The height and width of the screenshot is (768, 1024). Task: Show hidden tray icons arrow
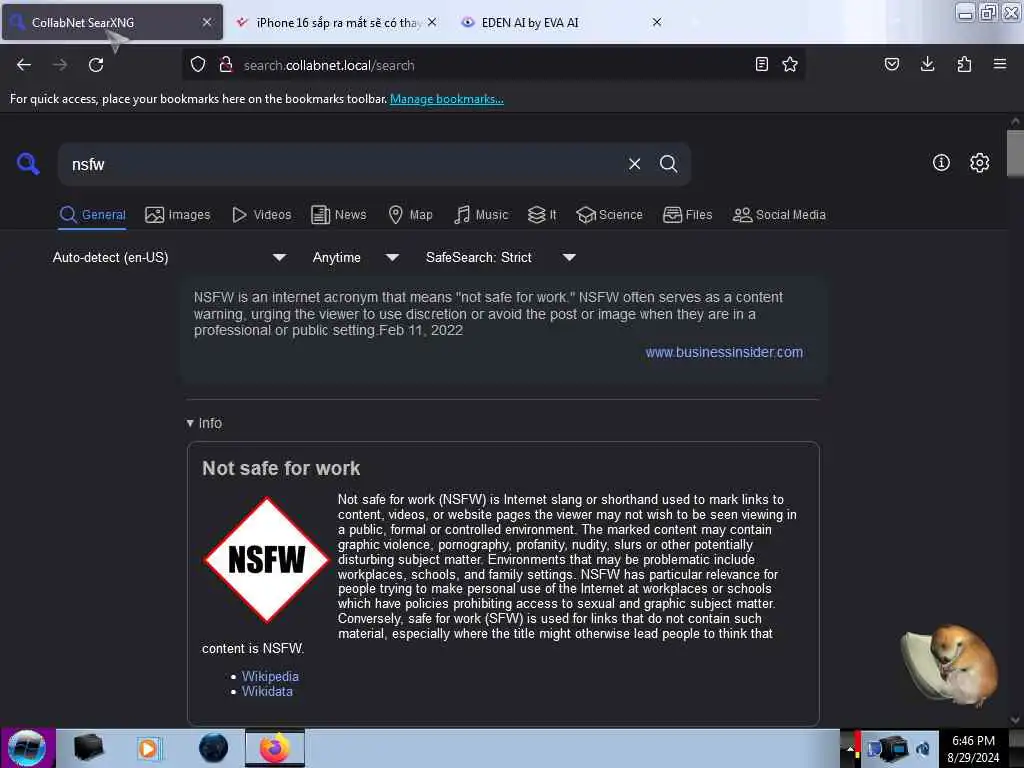pos(850,749)
